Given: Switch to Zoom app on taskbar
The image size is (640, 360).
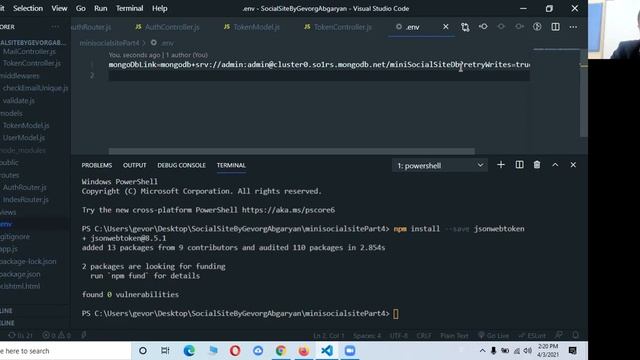Looking at the screenshot, I should tap(350, 351).
